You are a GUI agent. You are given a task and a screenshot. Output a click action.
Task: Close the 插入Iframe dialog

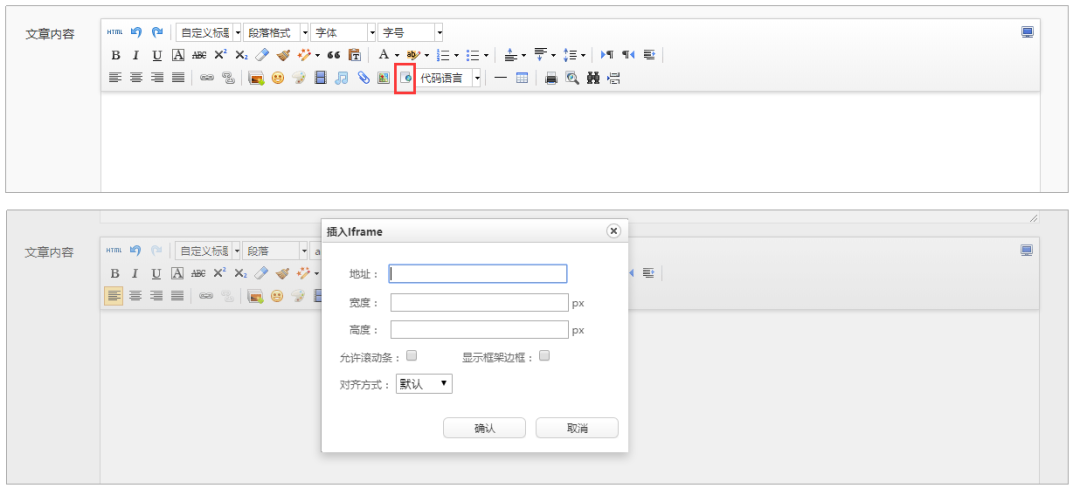[x=613, y=231]
